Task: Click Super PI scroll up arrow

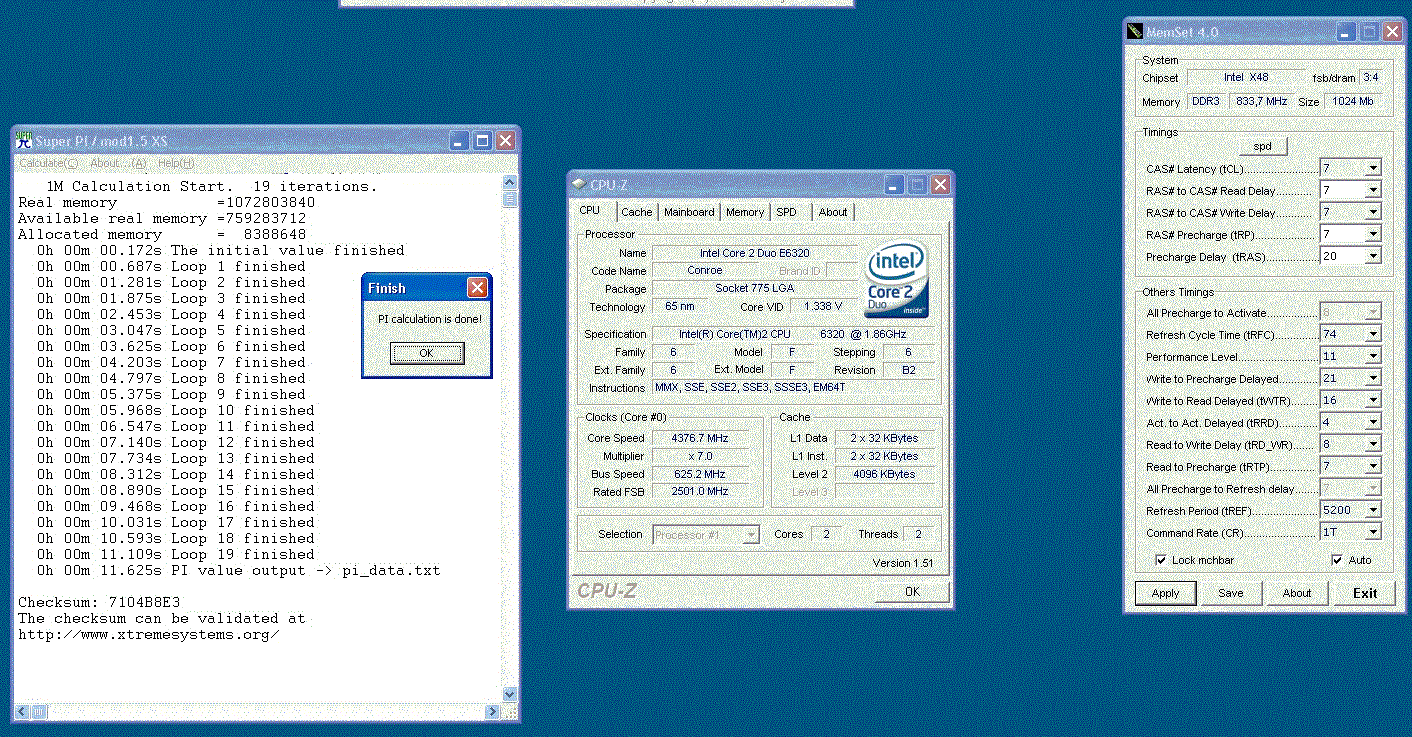Action: point(510,184)
